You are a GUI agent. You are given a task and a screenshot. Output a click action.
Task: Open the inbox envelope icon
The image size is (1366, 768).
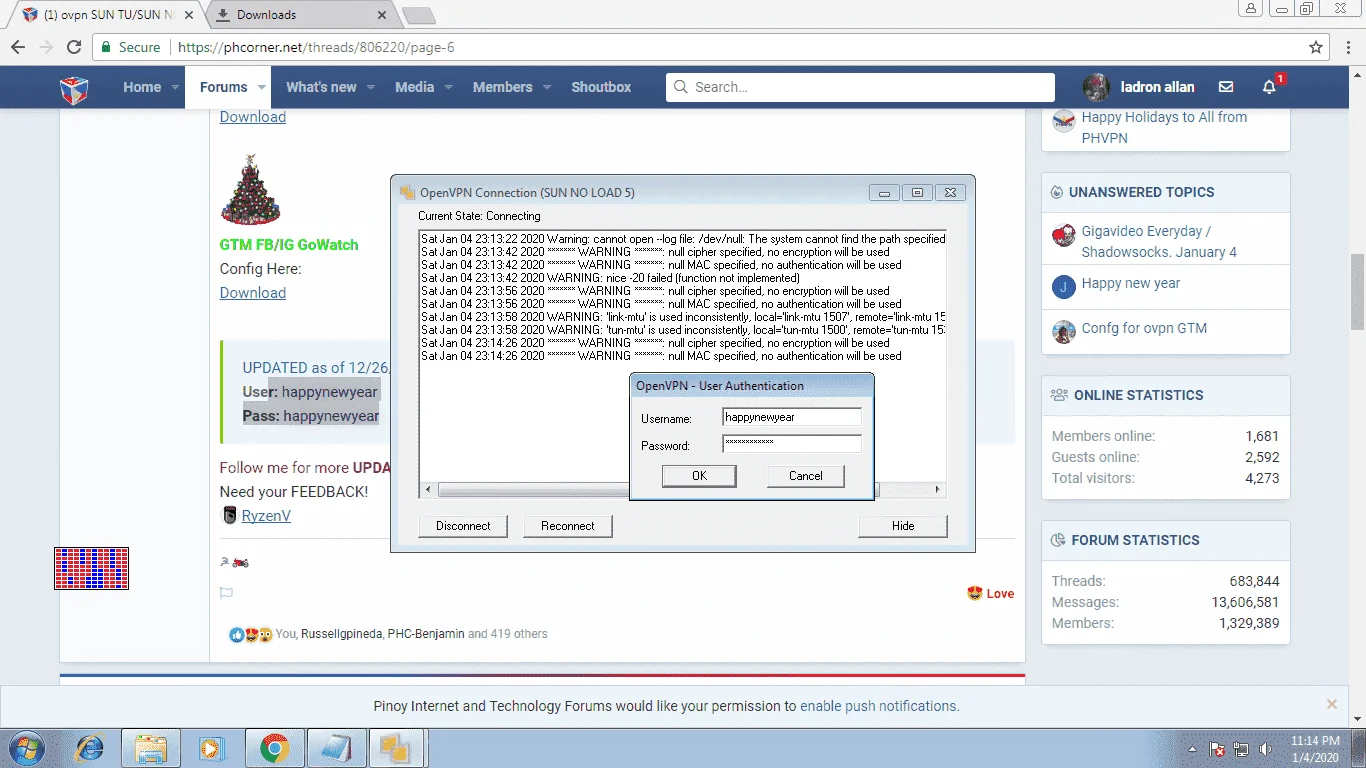pyautogui.click(x=1226, y=87)
